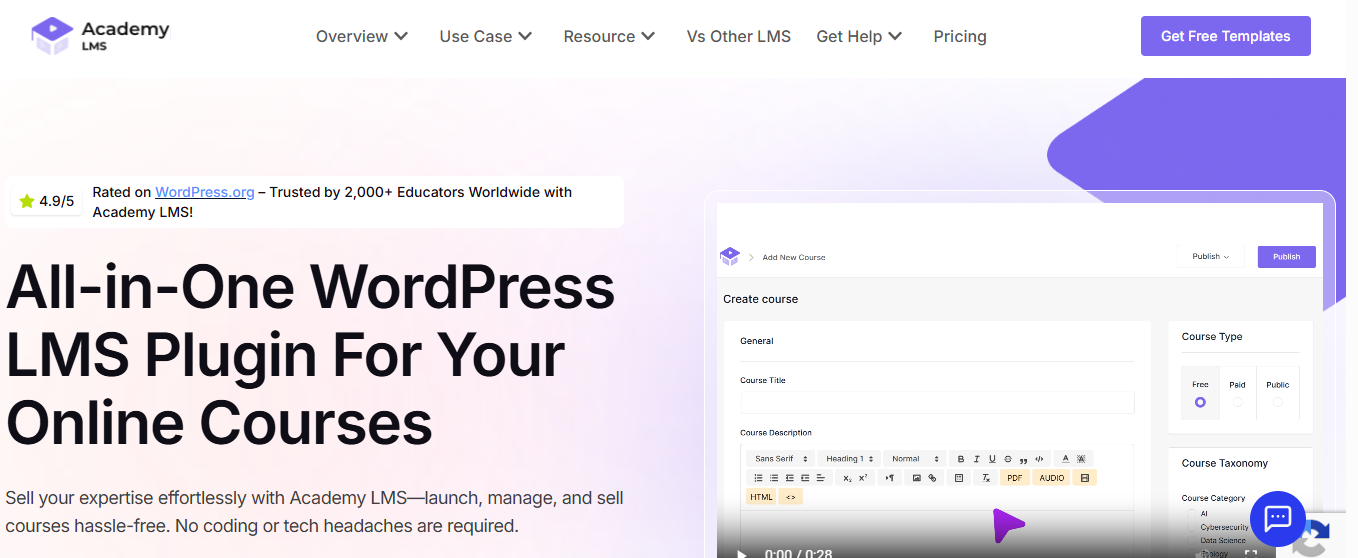Select the Free course type radio
1358x558 pixels.
(1200, 402)
